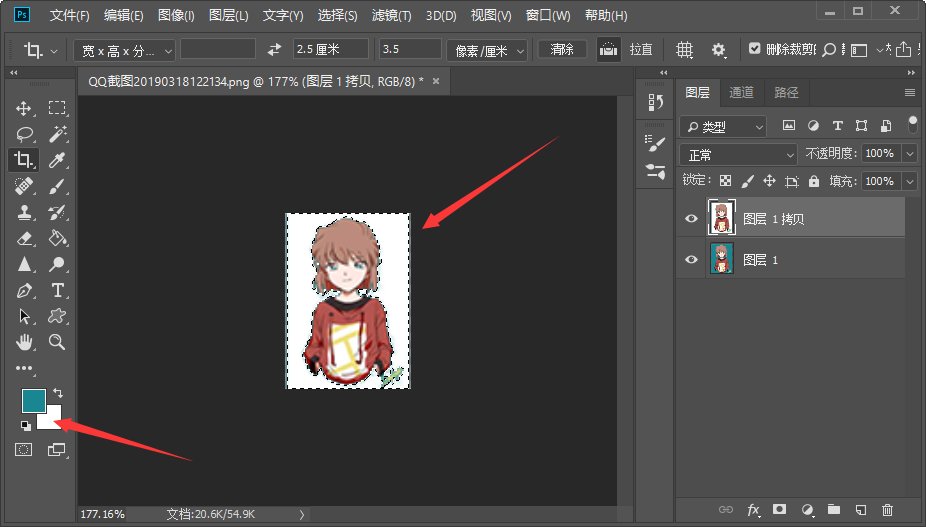
Task: Click the straighten level icon
Action: [608, 50]
